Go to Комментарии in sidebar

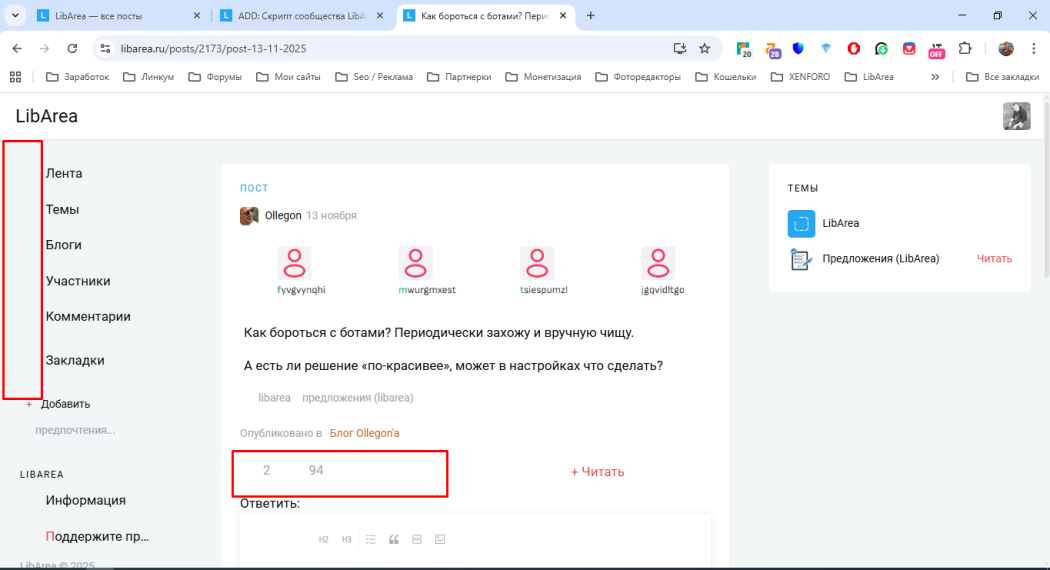[x=88, y=317]
